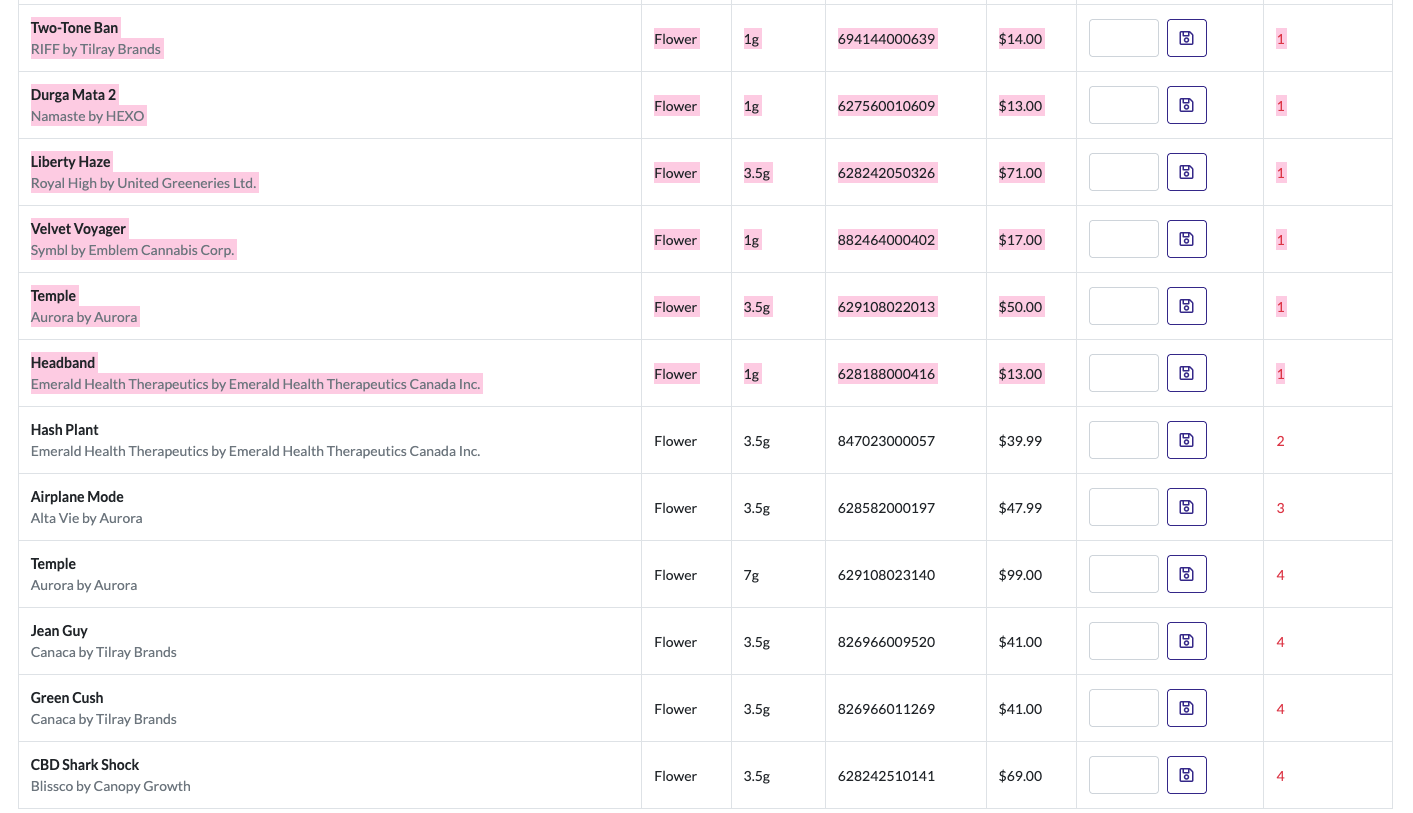Click CBD Shark Shock product name

click(85, 765)
